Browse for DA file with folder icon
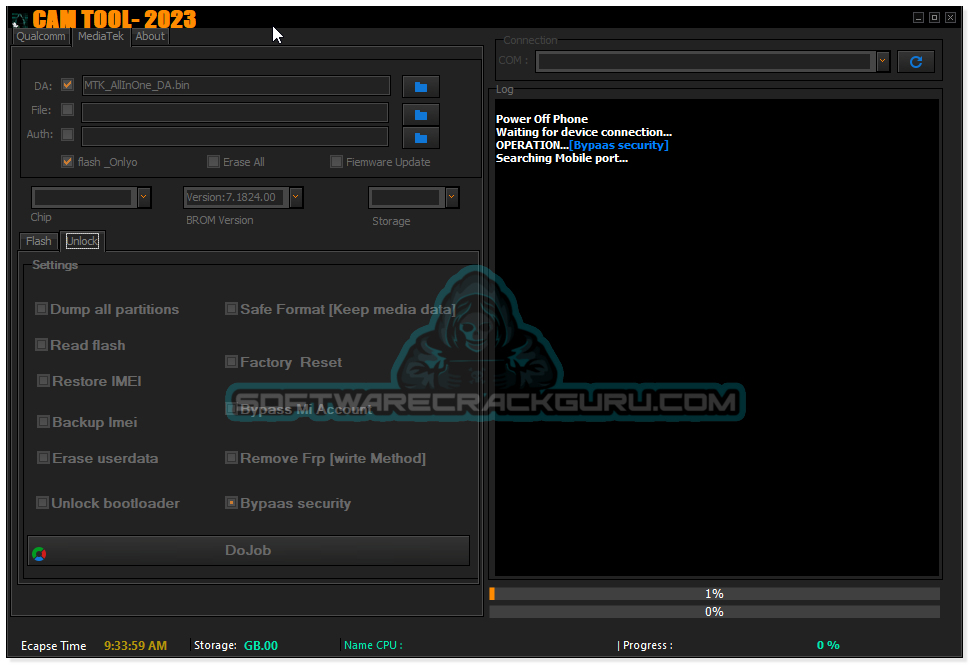The width and height of the screenshot is (970, 665). (421, 87)
